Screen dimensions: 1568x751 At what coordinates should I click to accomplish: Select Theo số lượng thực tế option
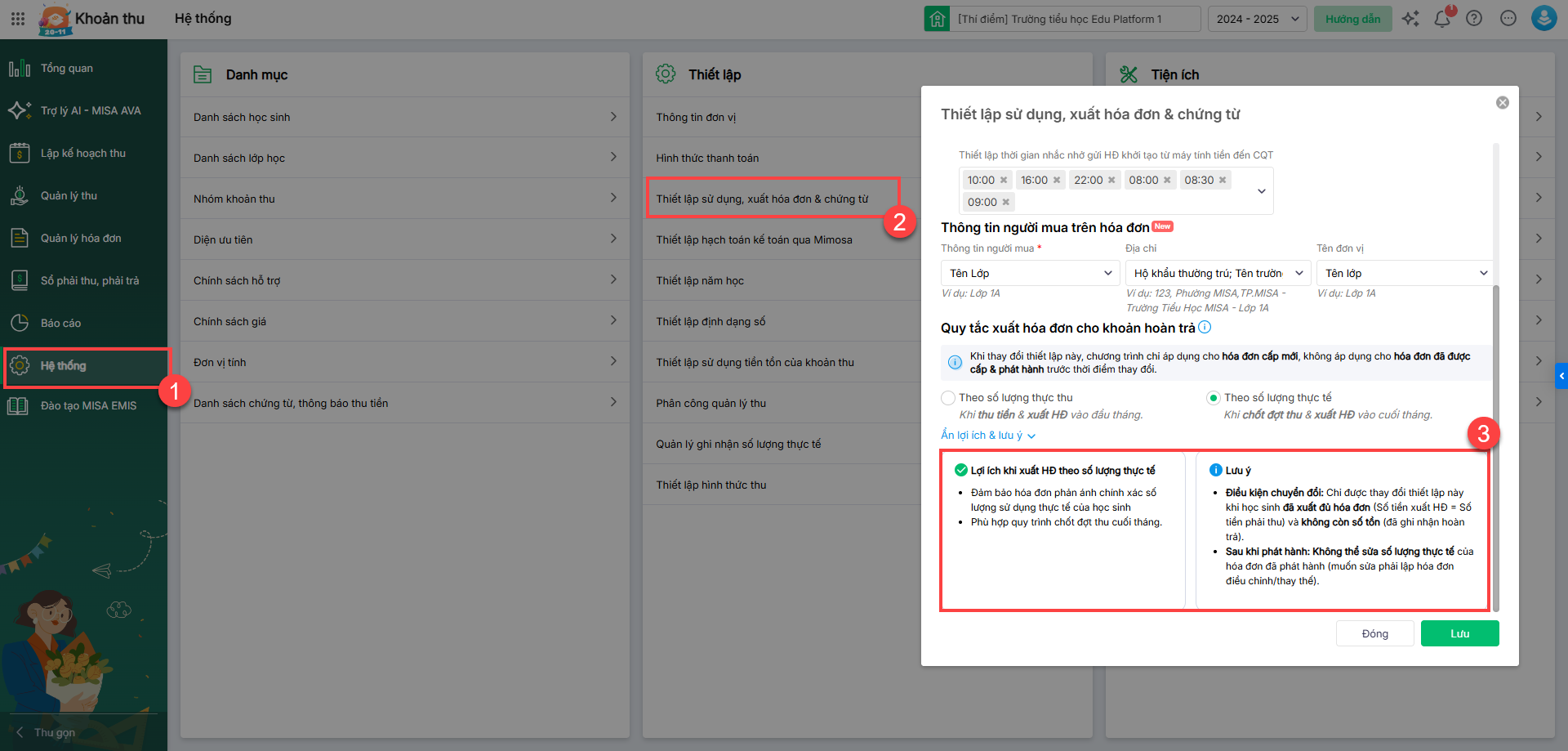(1214, 398)
